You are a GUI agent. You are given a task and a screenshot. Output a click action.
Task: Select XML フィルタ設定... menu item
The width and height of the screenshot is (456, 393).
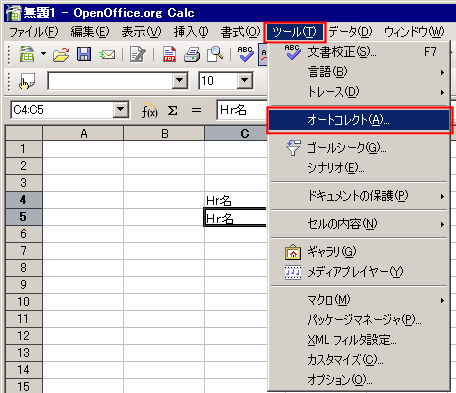tap(359, 340)
